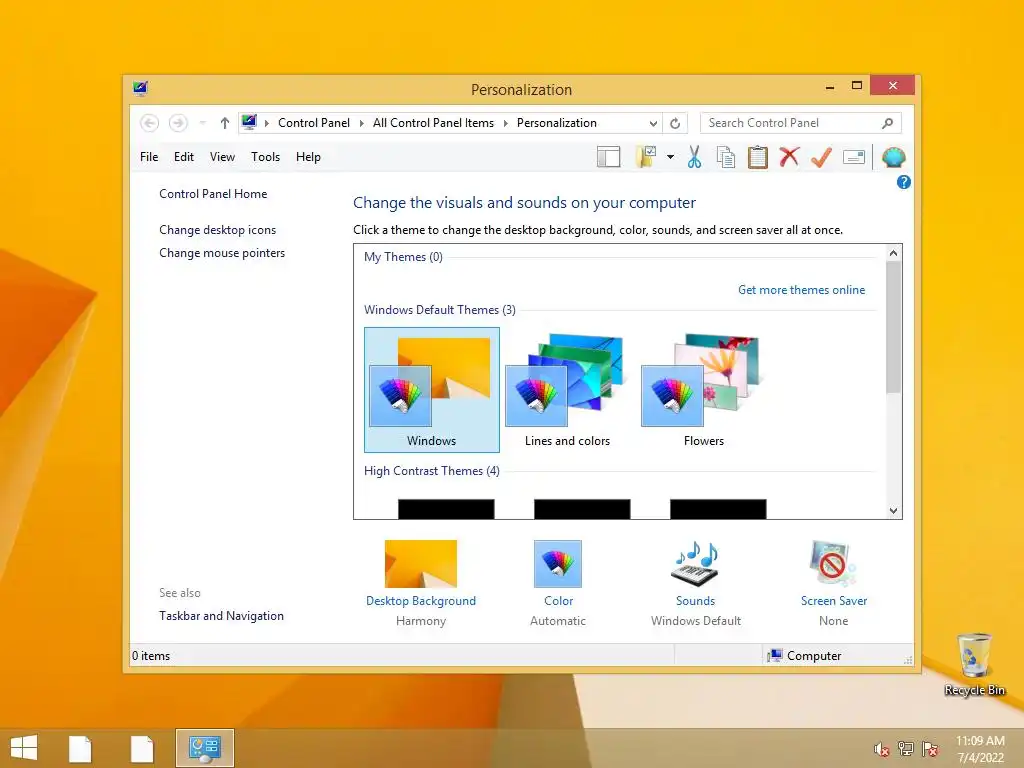
Task: Click the Control Panel taskbar icon
Action: [x=204, y=748]
